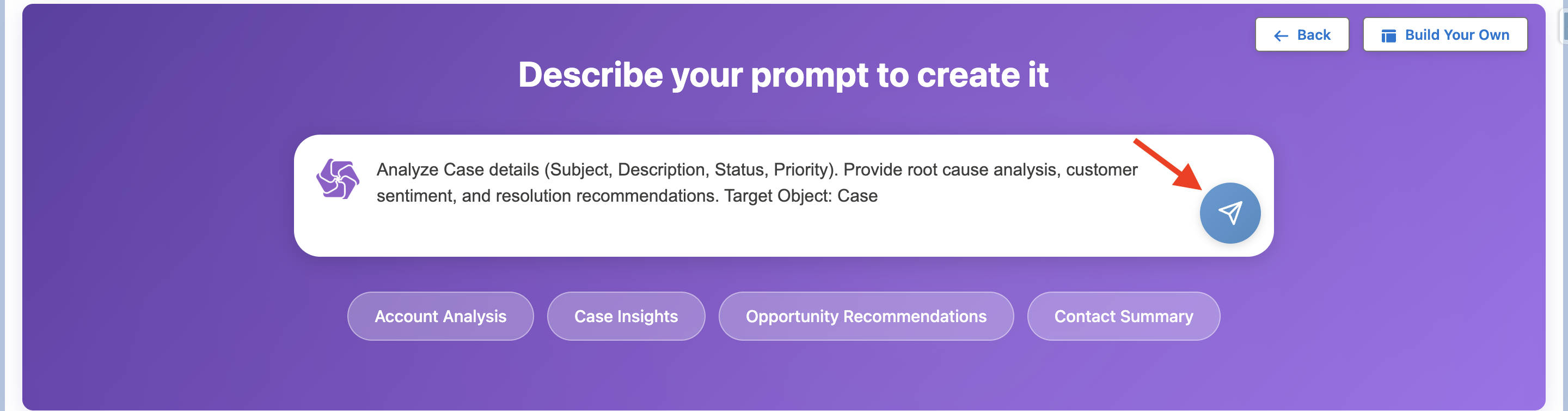The image size is (1568, 411).
Task: Click the blank area below the prompt text
Action: click(731, 232)
